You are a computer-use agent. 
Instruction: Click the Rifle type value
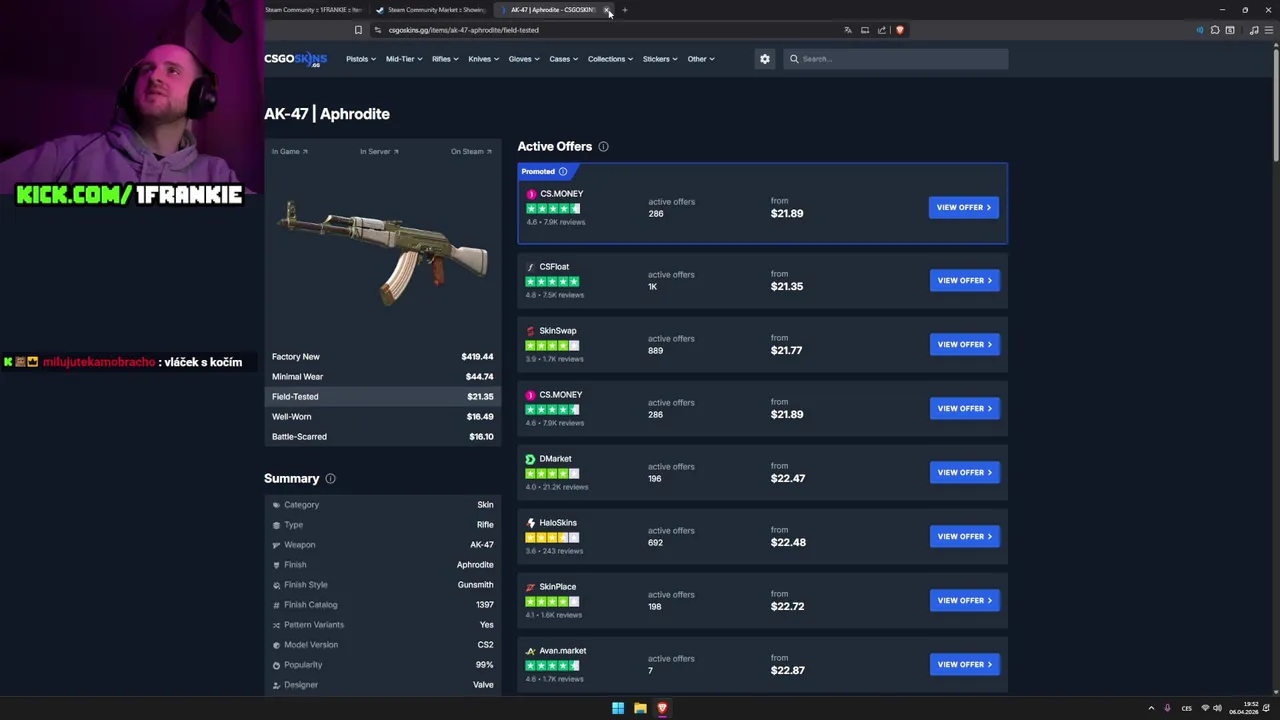click(x=485, y=525)
